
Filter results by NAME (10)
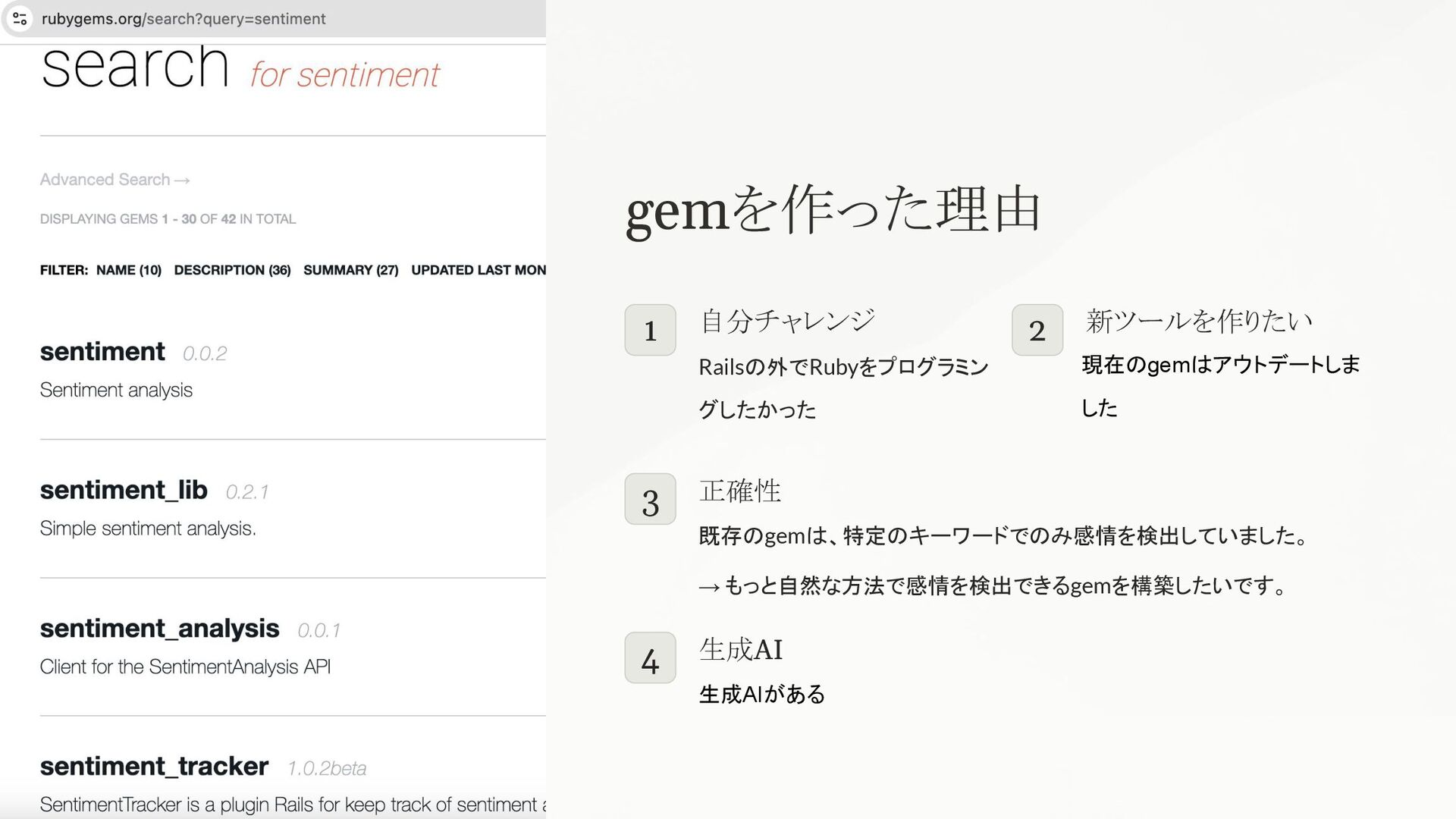pyautogui.click(x=128, y=270)
